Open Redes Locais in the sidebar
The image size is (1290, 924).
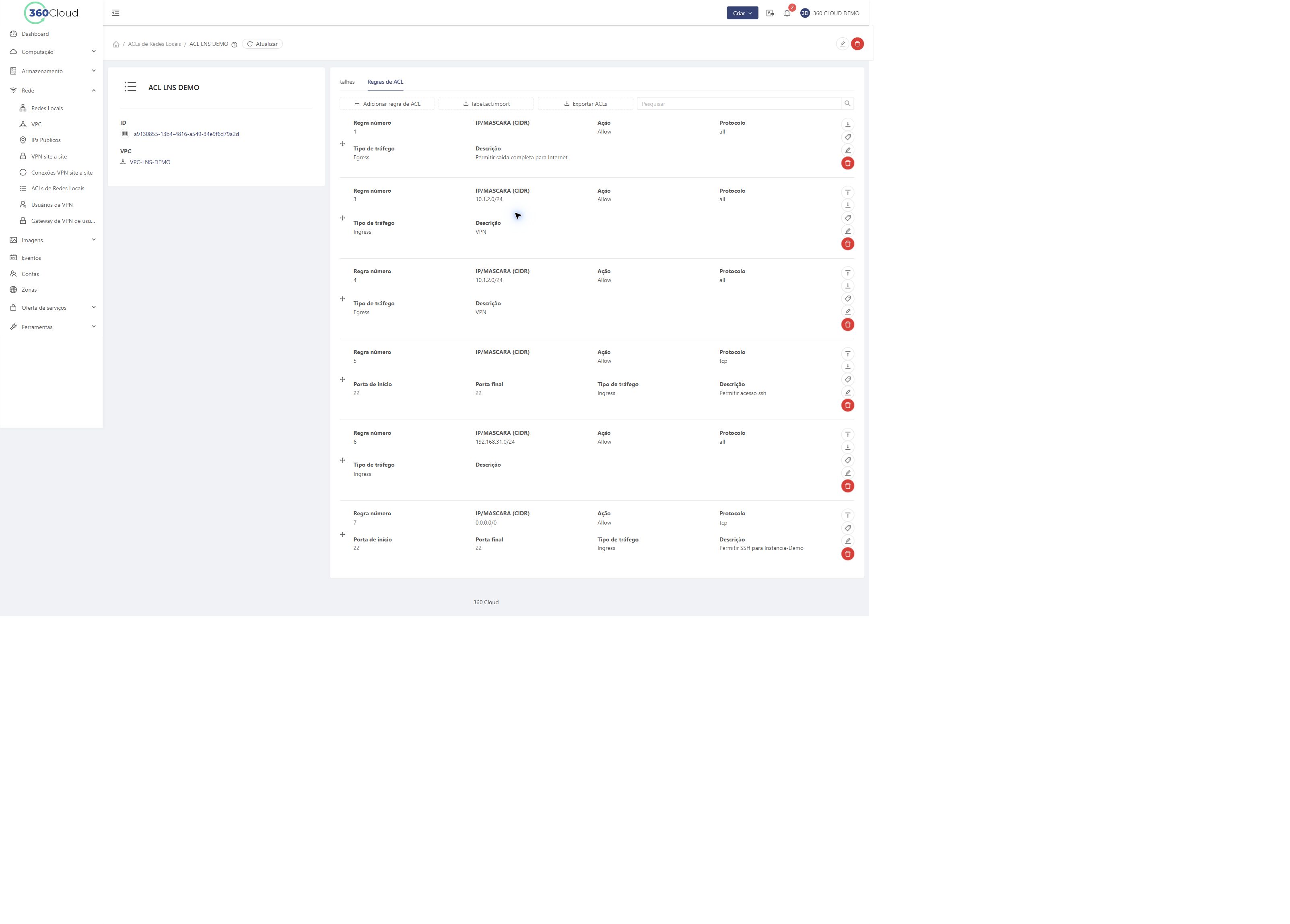tap(47, 108)
